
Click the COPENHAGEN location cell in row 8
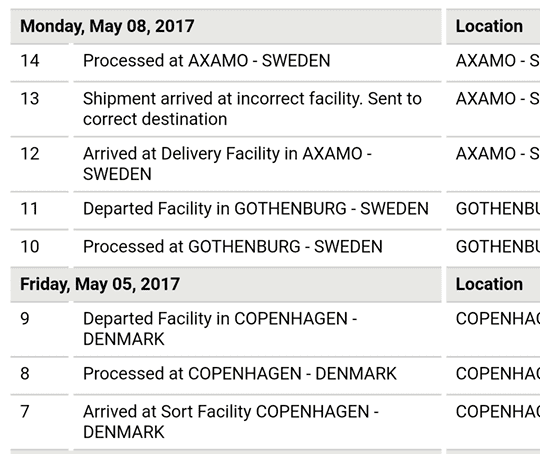[498, 373]
